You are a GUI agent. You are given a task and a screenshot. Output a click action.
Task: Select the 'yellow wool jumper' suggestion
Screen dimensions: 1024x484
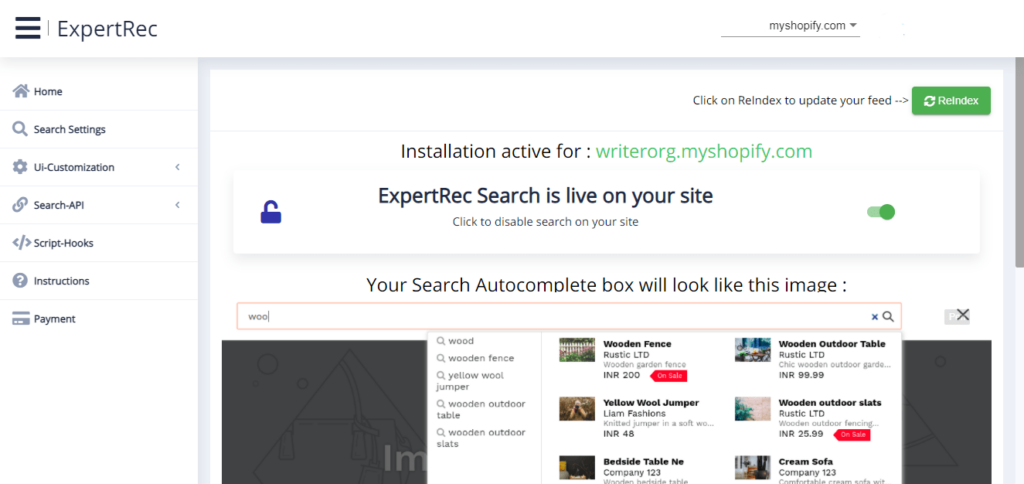[470, 381]
